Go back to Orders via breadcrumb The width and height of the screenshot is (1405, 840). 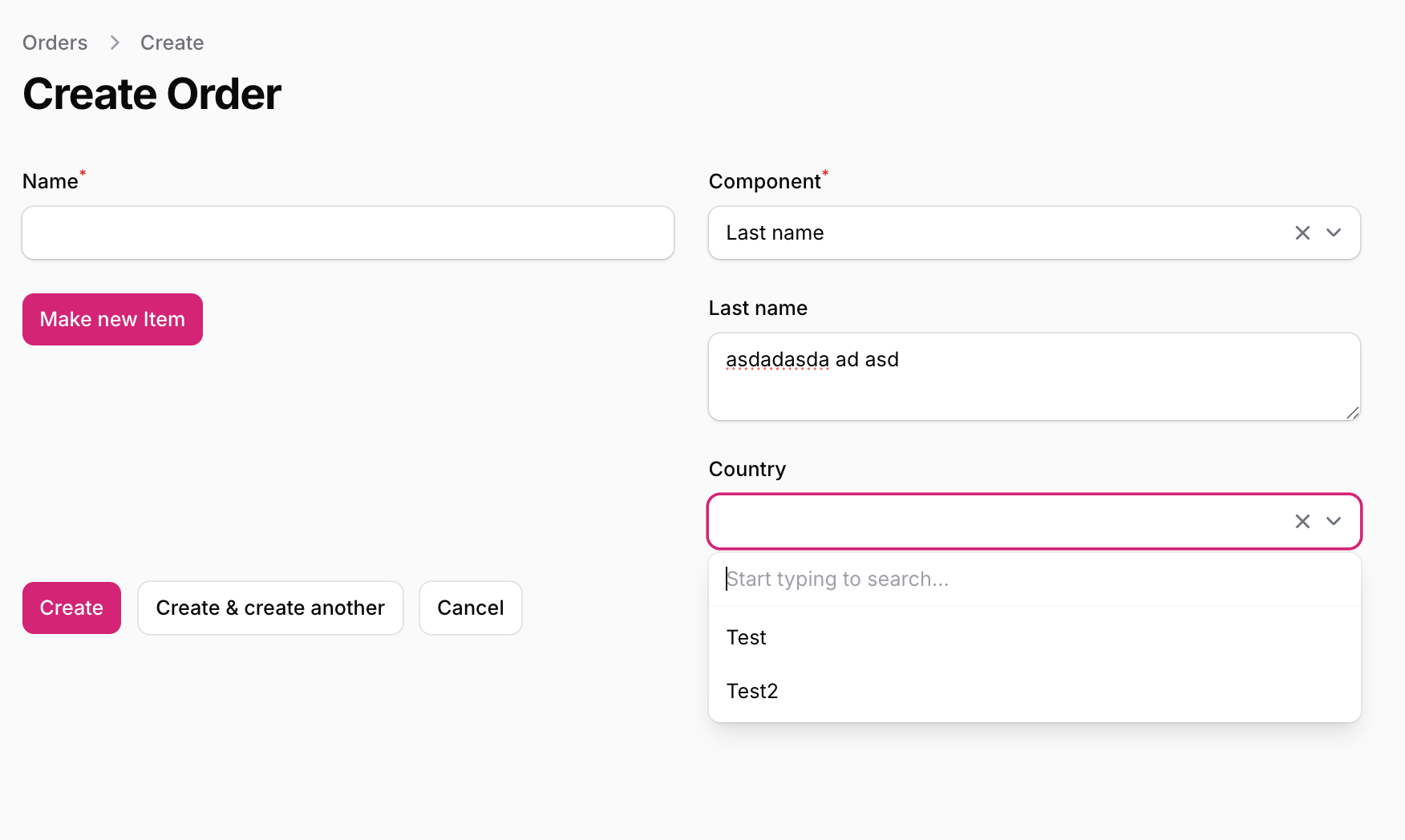(55, 42)
